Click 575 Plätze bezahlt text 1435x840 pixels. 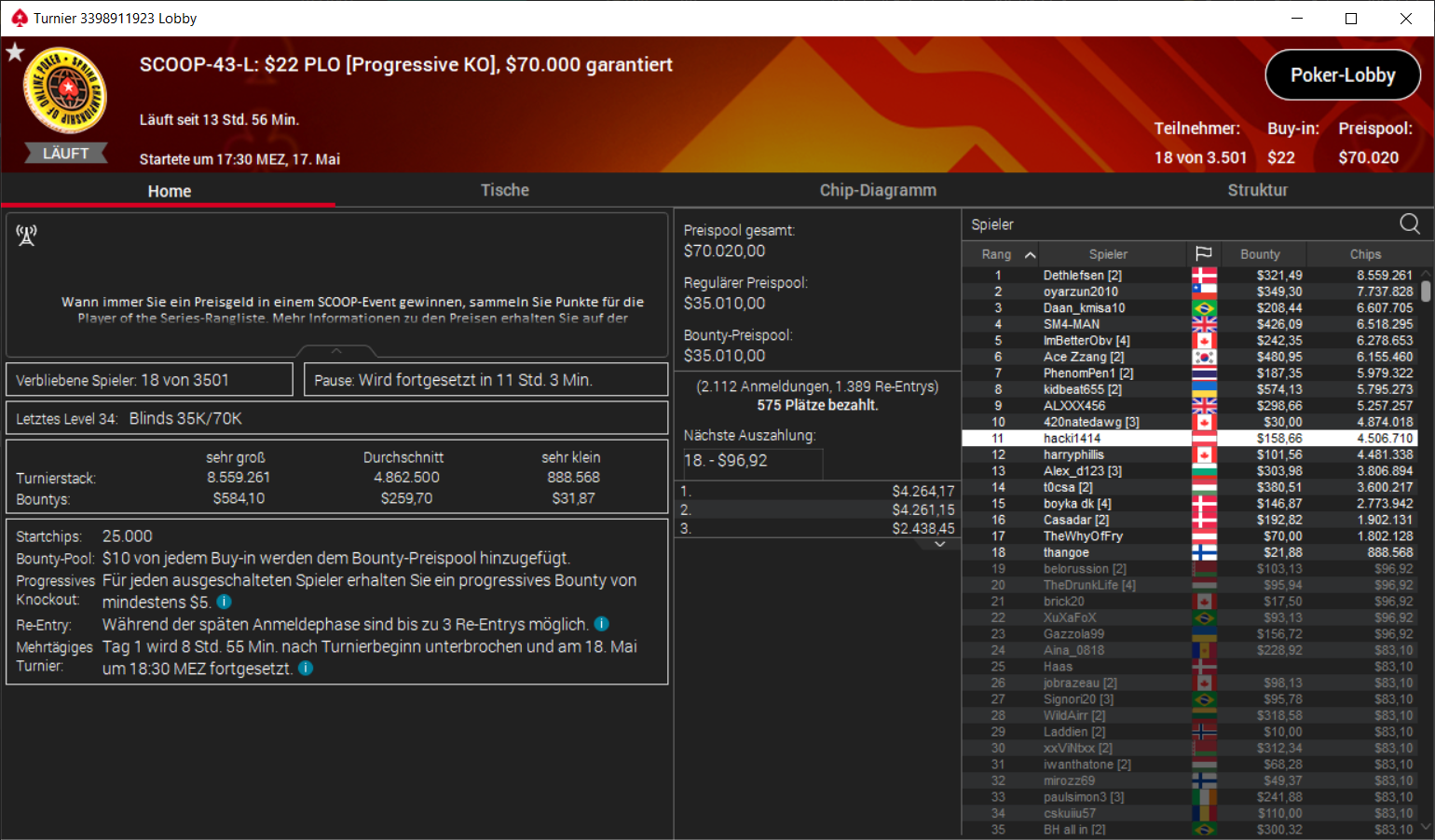pos(817,405)
